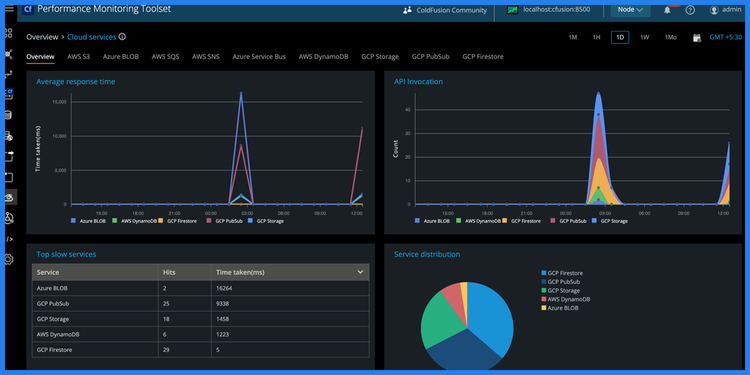This screenshot has width=750, height=375.
Task: Set time range to 1Mo
Action: click(671, 37)
